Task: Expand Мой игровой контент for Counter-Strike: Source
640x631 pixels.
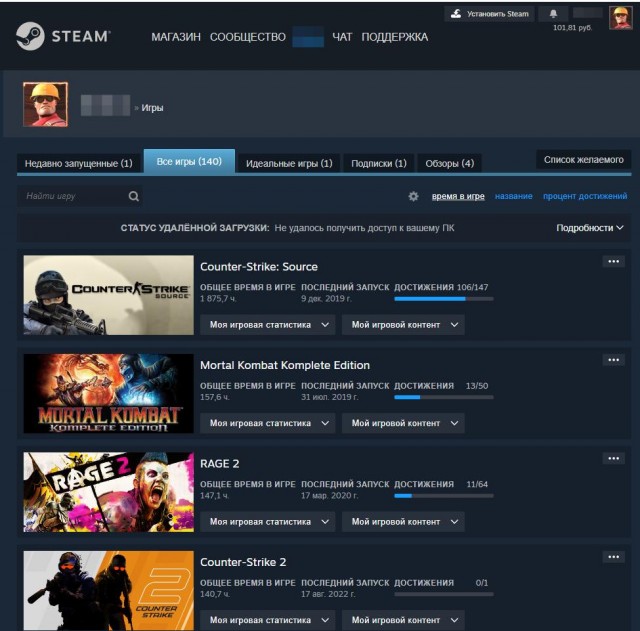Action: pos(403,325)
